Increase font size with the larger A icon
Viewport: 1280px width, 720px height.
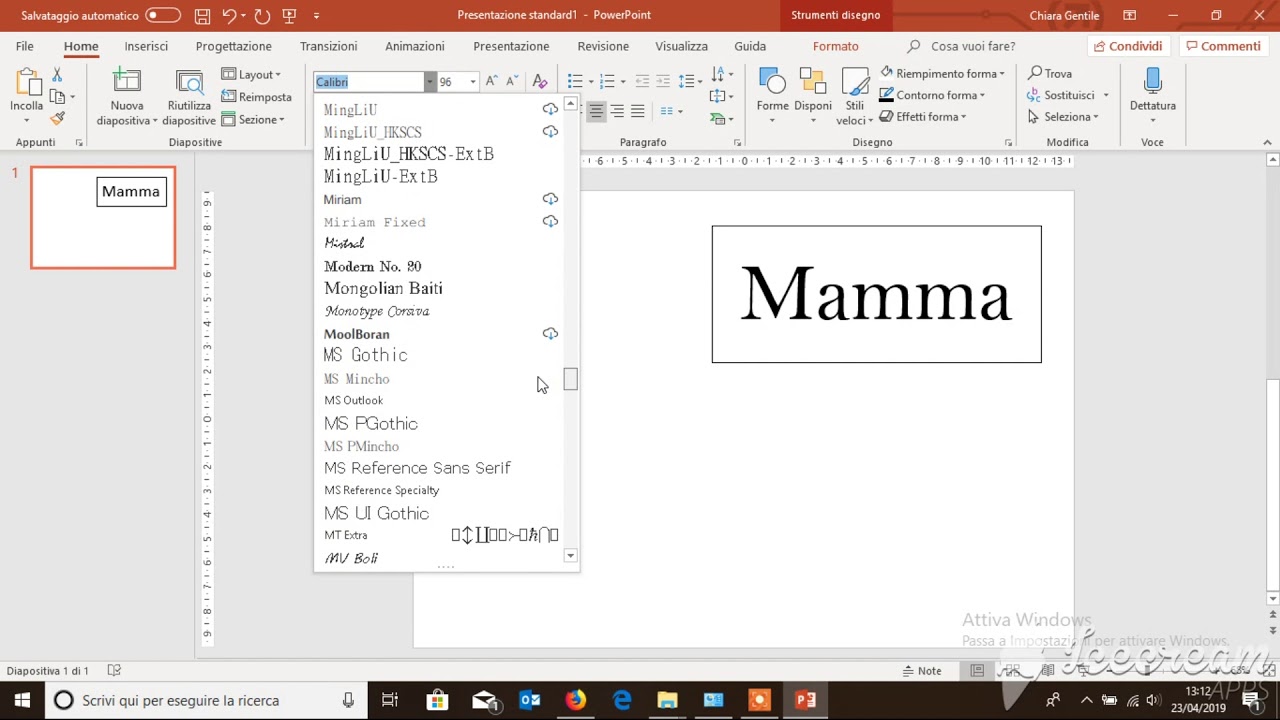[491, 81]
